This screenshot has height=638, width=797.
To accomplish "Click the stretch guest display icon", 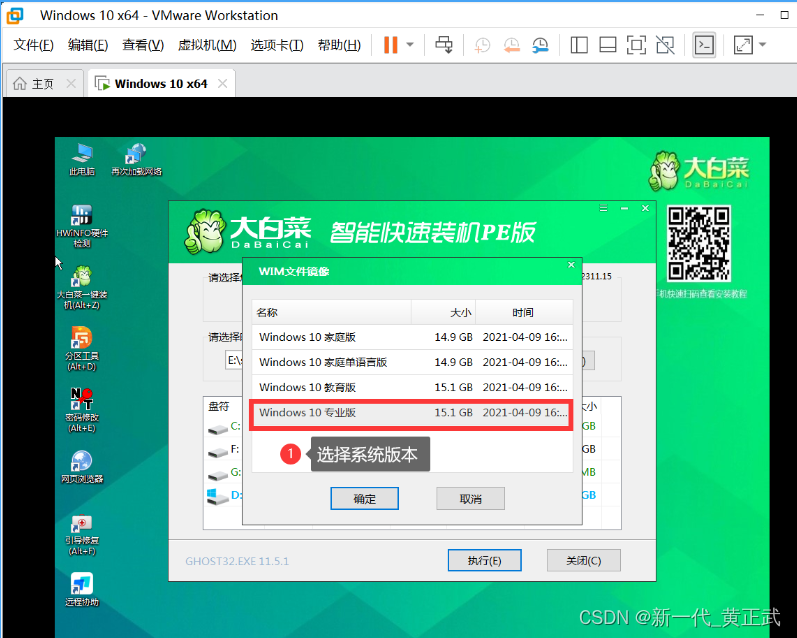I will pos(743,45).
